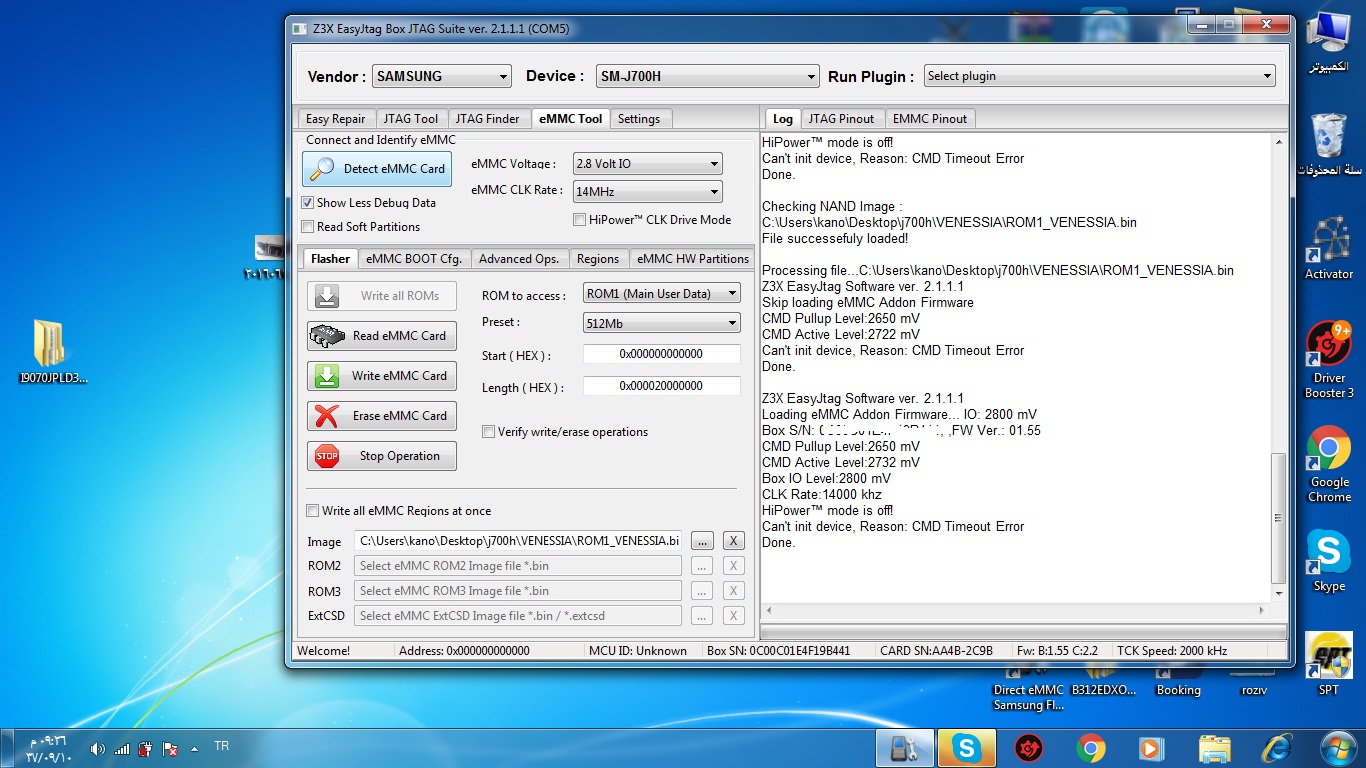Click the red X icon on Erase eMMC Card
The width and height of the screenshot is (1366, 768).
[x=326, y=416]
